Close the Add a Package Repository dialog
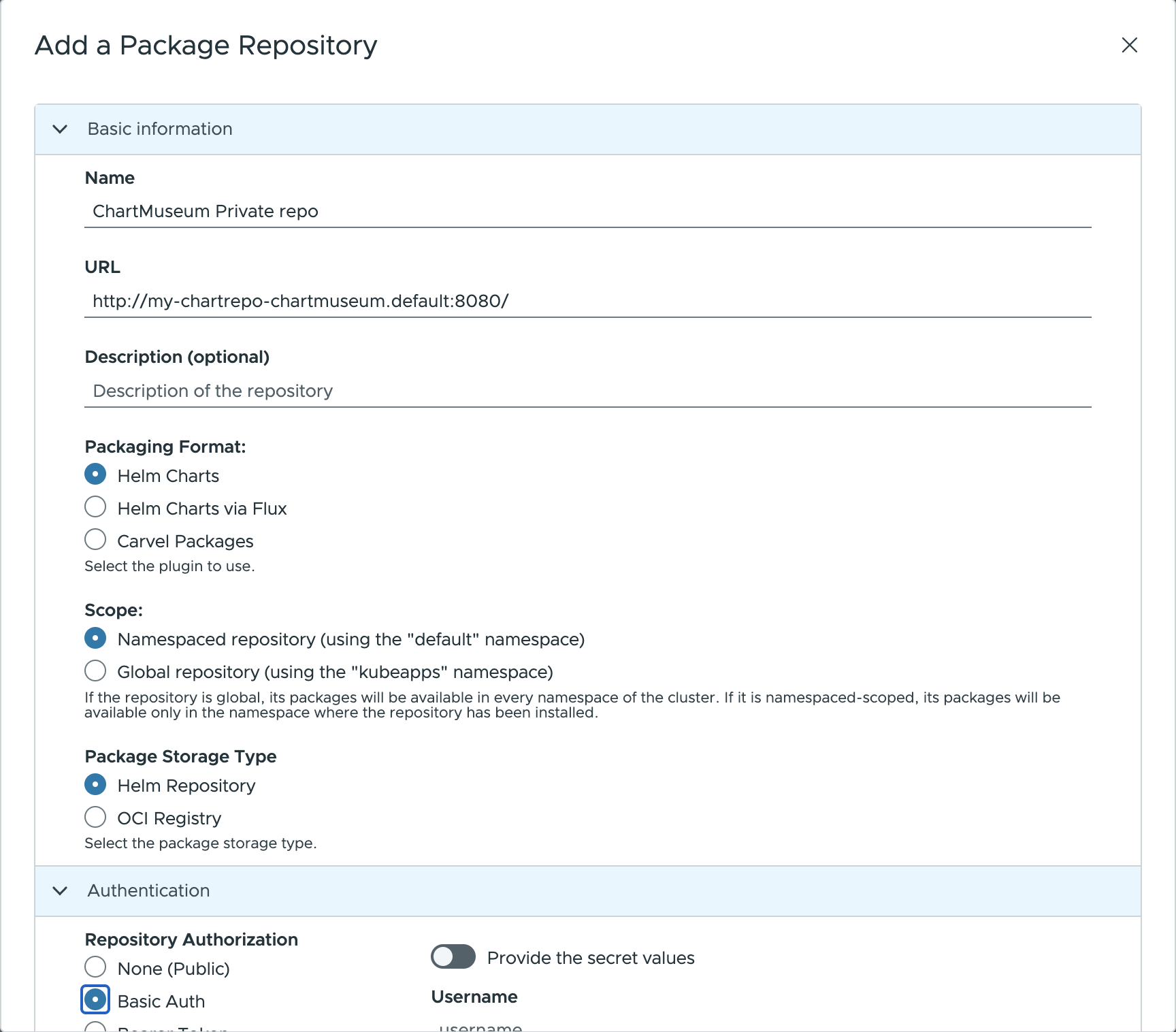1176x1032 pixels. (1130, 45)
